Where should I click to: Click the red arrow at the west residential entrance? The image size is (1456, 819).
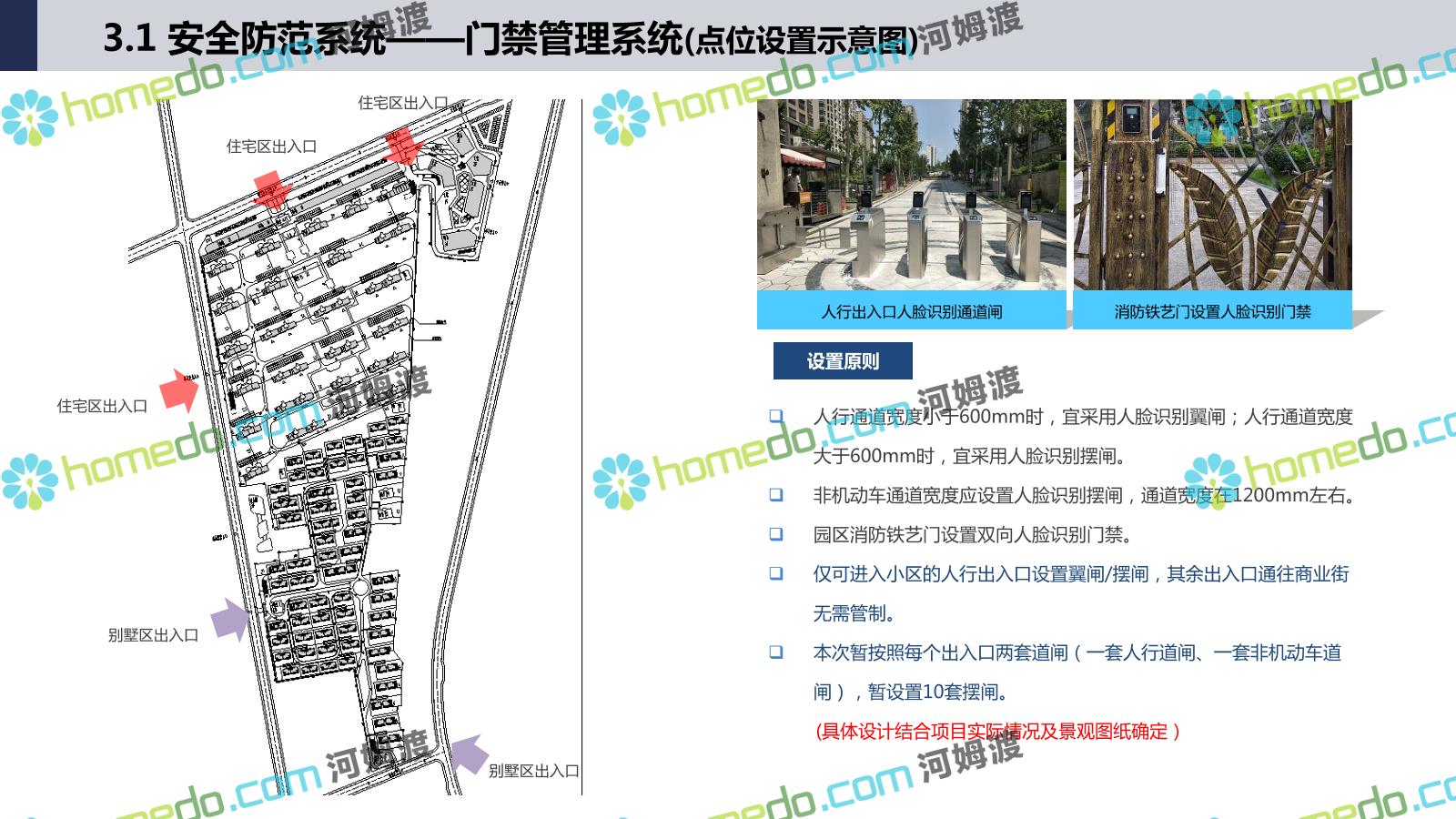pos(179,391)
